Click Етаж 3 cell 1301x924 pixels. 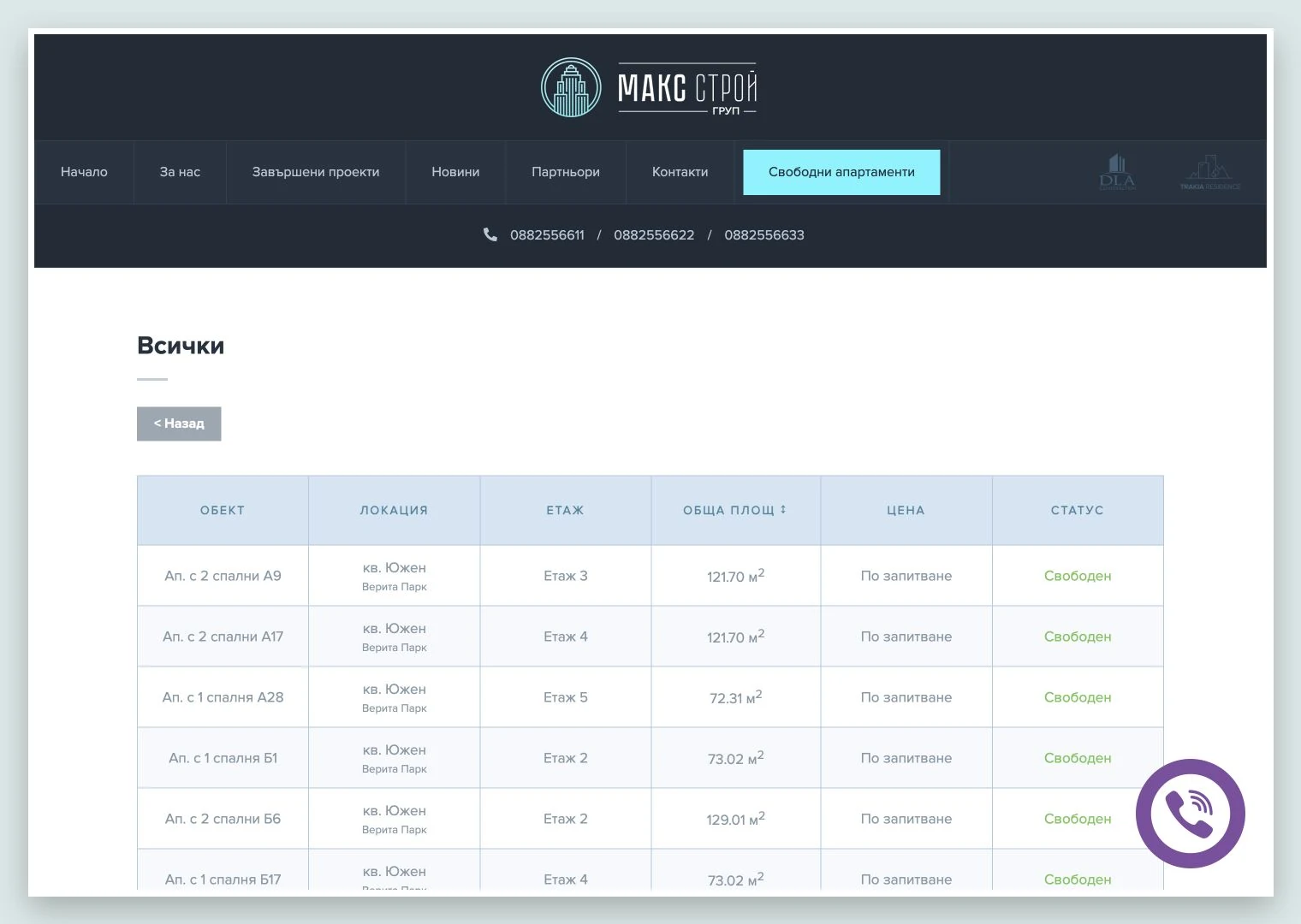(x=566, y=576)
